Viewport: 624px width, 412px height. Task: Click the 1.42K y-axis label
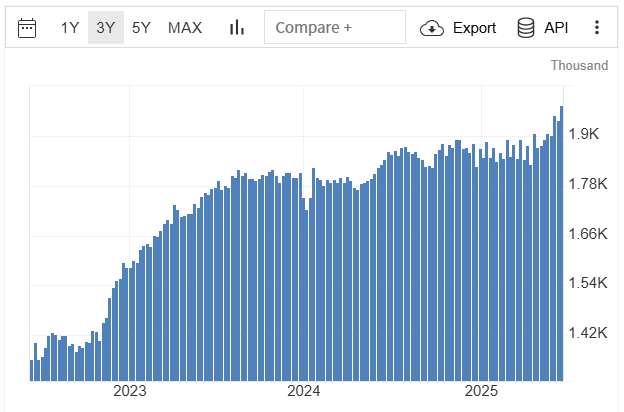tap(588, 333)
